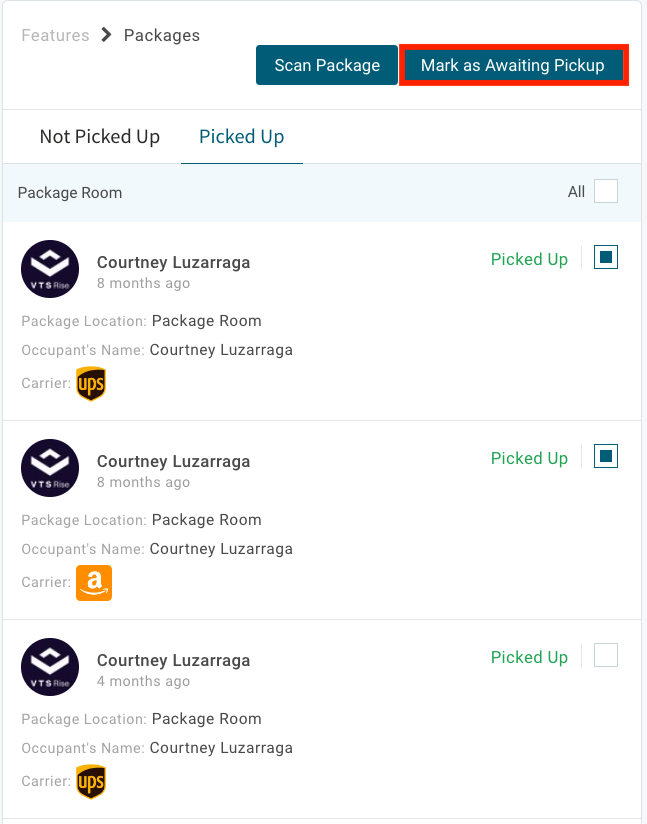The width and height of the screenshot is (647, 824).
Task: Click the UPS carrier logo on third package
Action: [x=91, y=782]
